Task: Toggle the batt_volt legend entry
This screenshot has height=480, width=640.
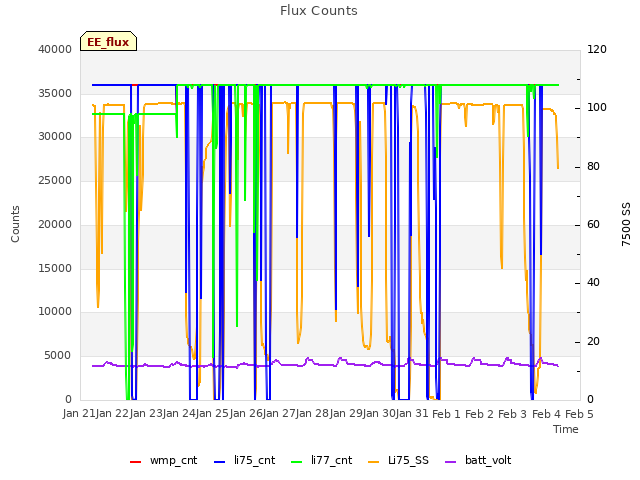Action: click(x=478, y=460)
